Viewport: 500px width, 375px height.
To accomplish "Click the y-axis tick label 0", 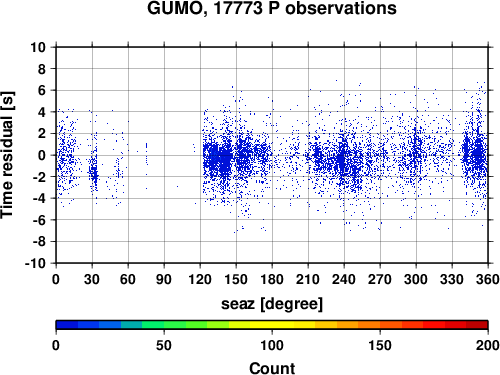I will [42, 155].
